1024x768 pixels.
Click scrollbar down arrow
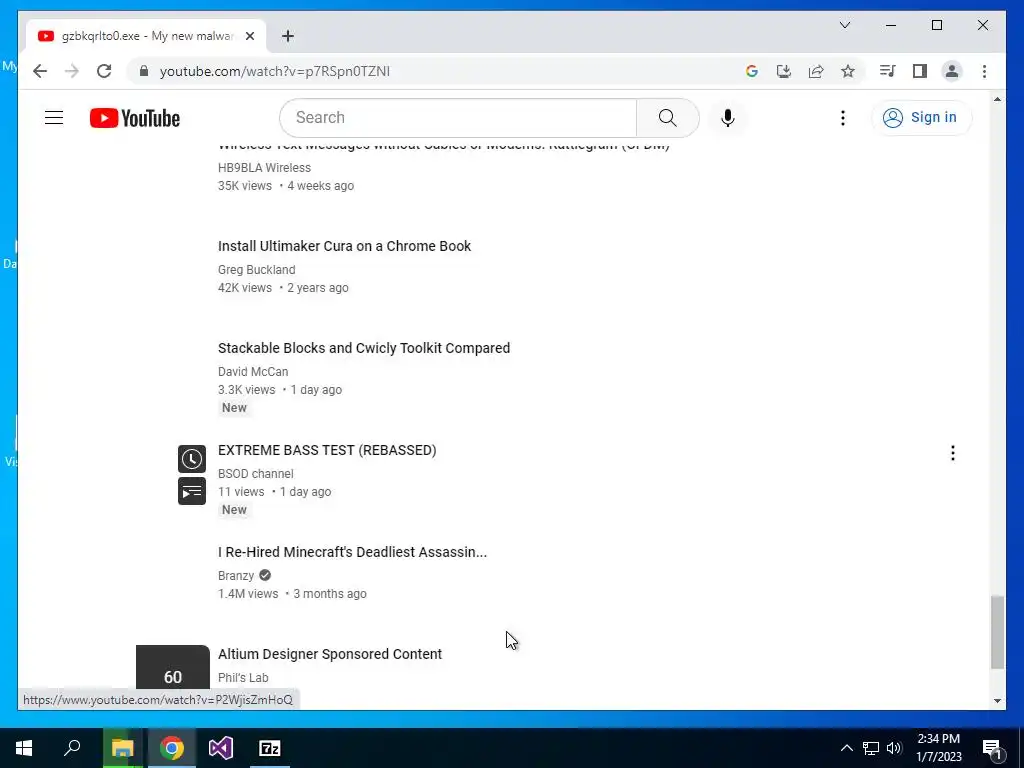pos(997,701)
